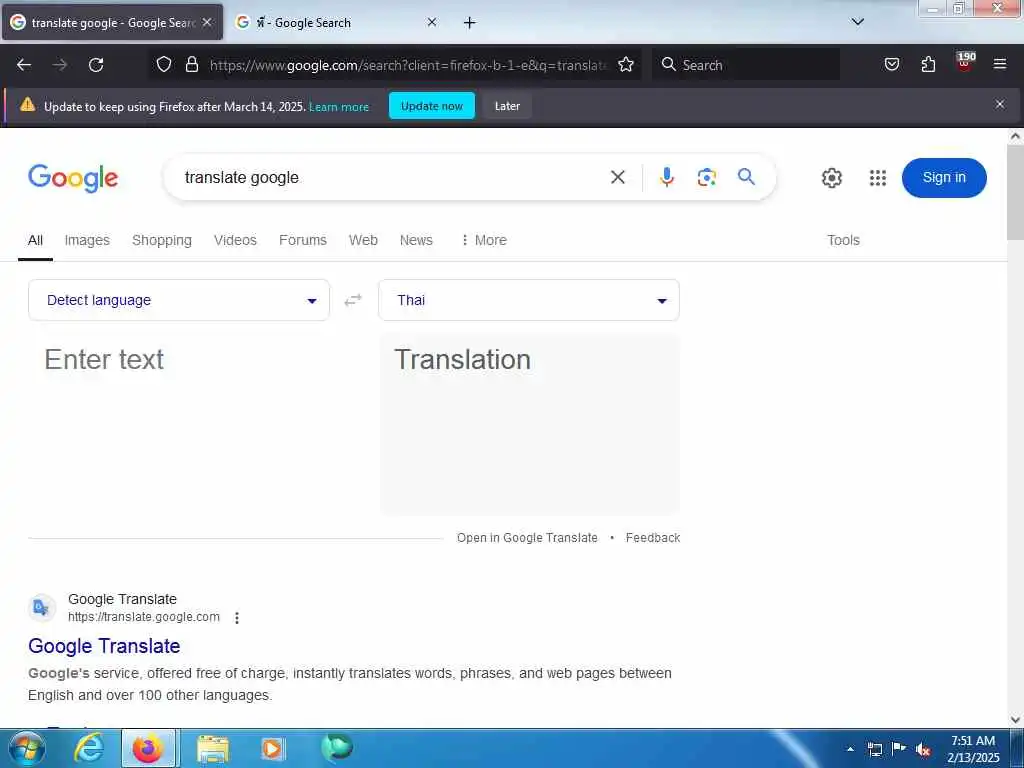The height and width of the screenshot is (768, 1024).
Task: Click the Action Center flag tray icon
Action: 898,749
